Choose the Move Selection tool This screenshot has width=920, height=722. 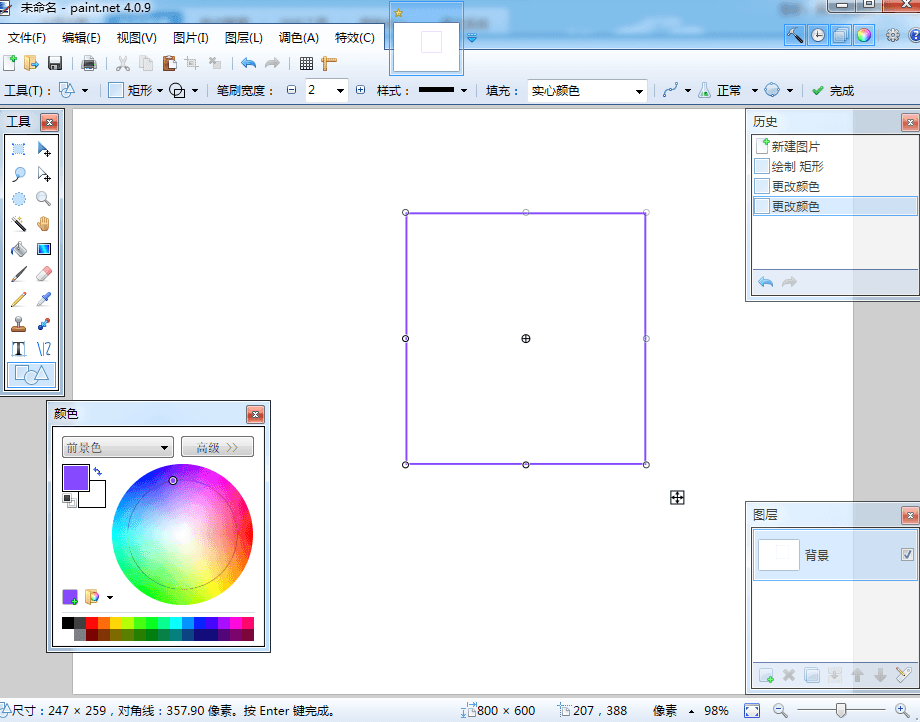(44, 174)
